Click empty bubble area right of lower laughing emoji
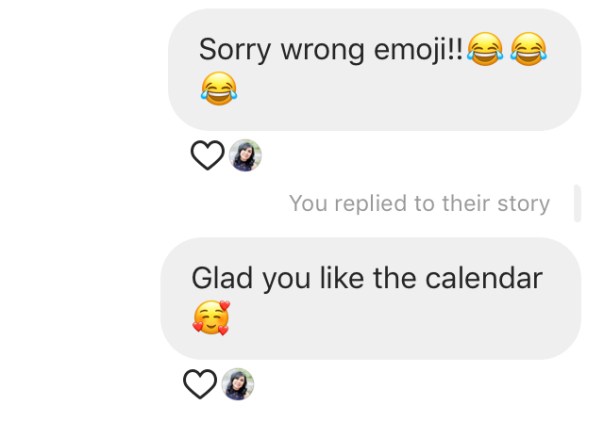 coord(400,95)
